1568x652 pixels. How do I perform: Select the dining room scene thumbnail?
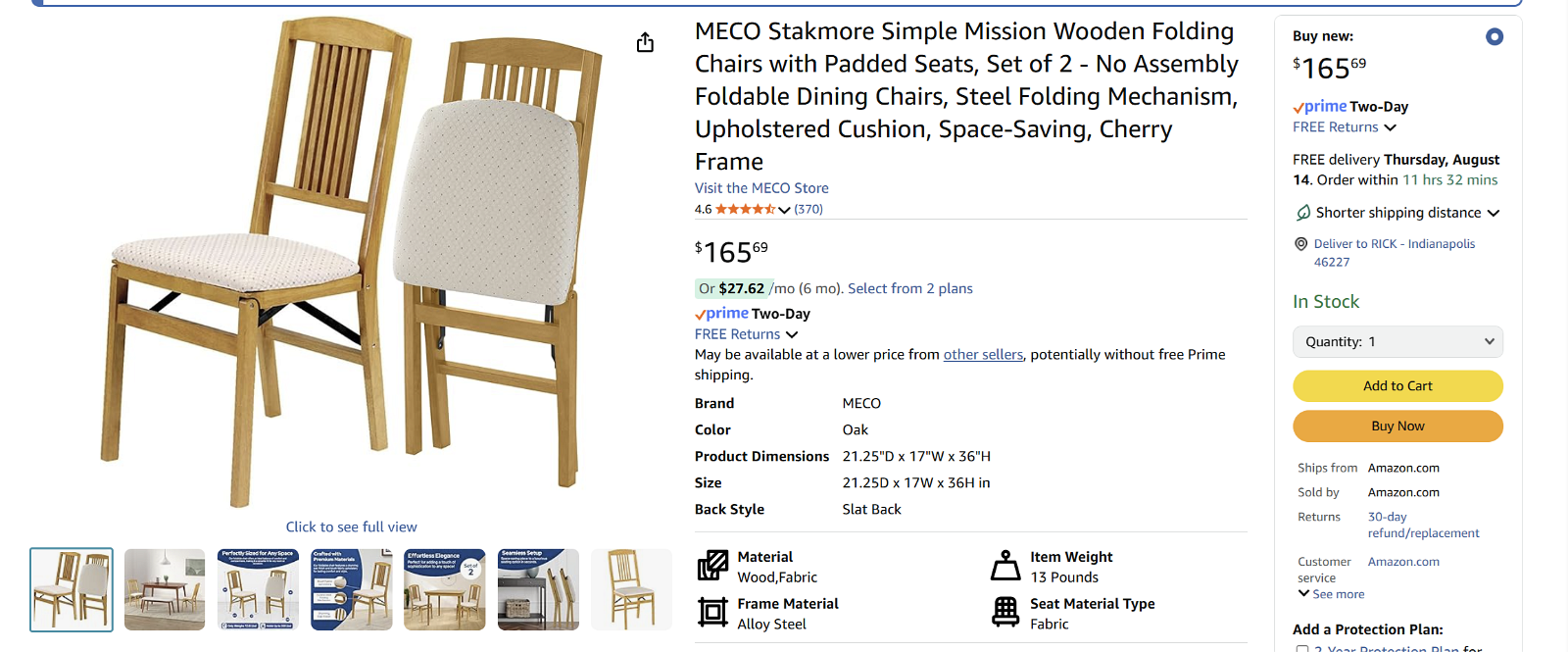[165, 589]
